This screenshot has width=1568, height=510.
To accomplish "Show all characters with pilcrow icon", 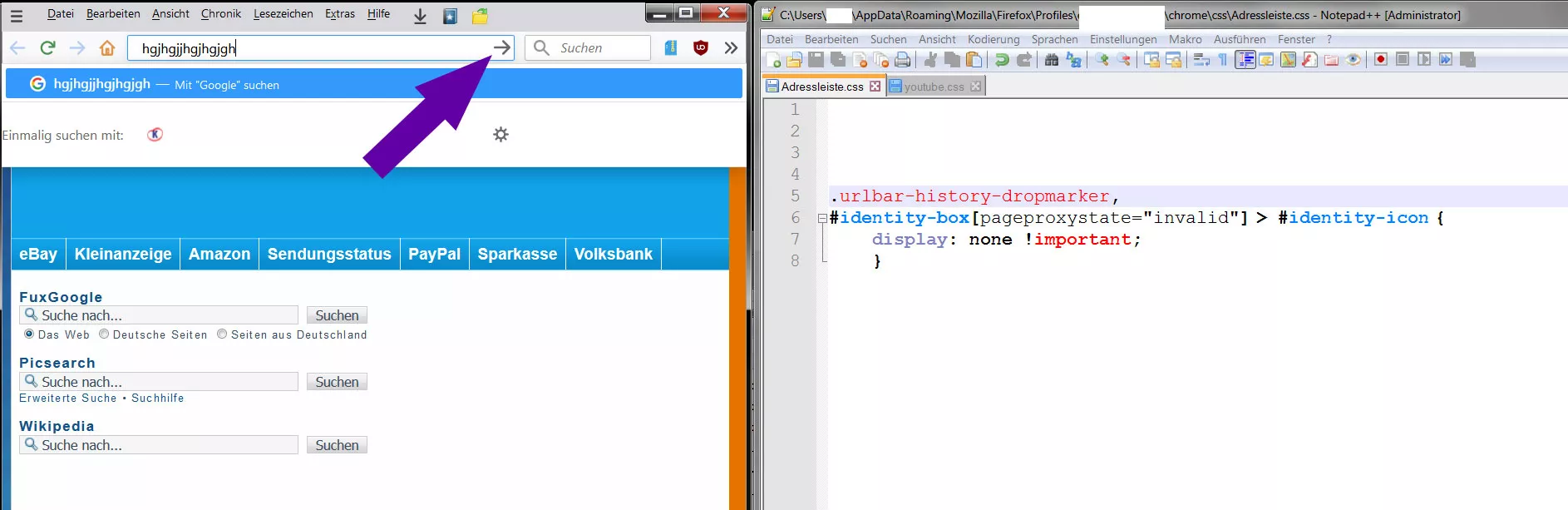I will pos(1223,60).
